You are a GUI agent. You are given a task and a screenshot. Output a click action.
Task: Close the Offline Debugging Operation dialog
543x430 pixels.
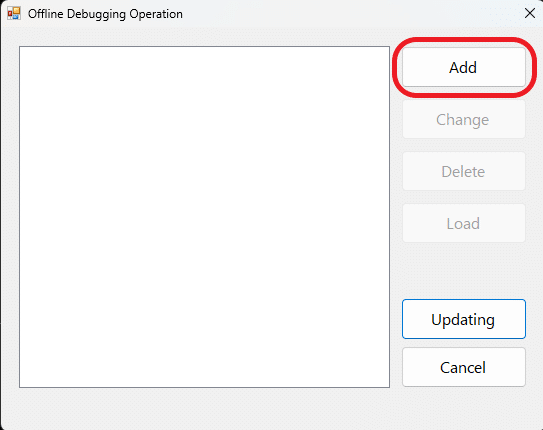coord(529,14)
